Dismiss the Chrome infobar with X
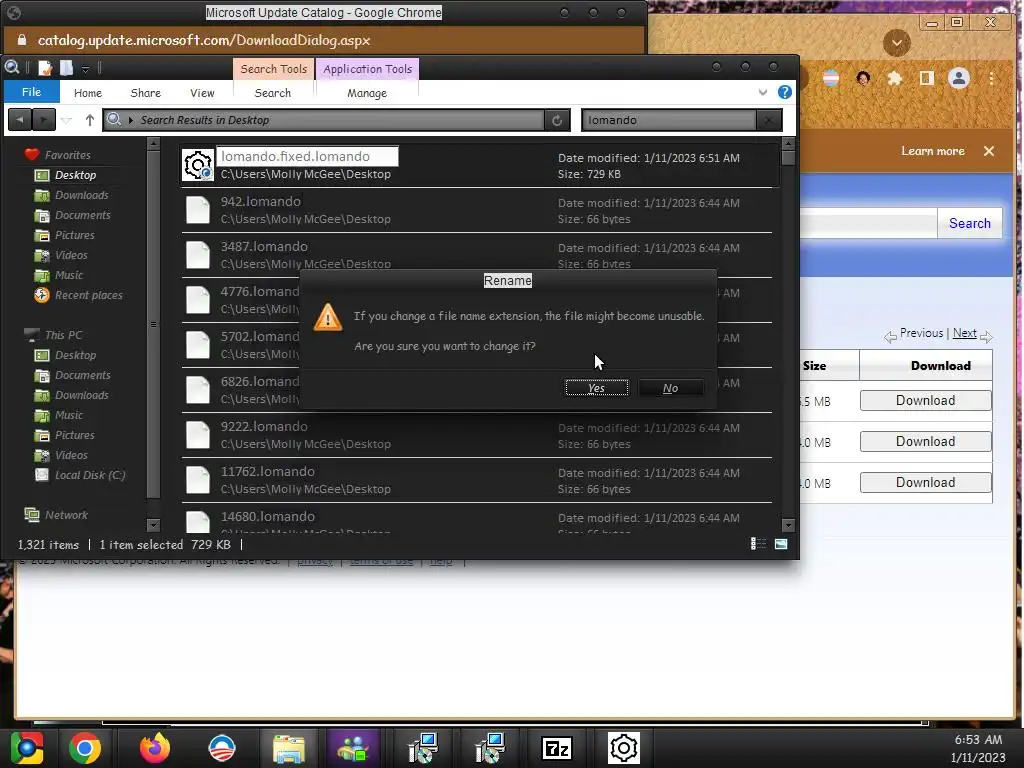This screenshot has width=1024, height=768. click(x=989, y=151)
